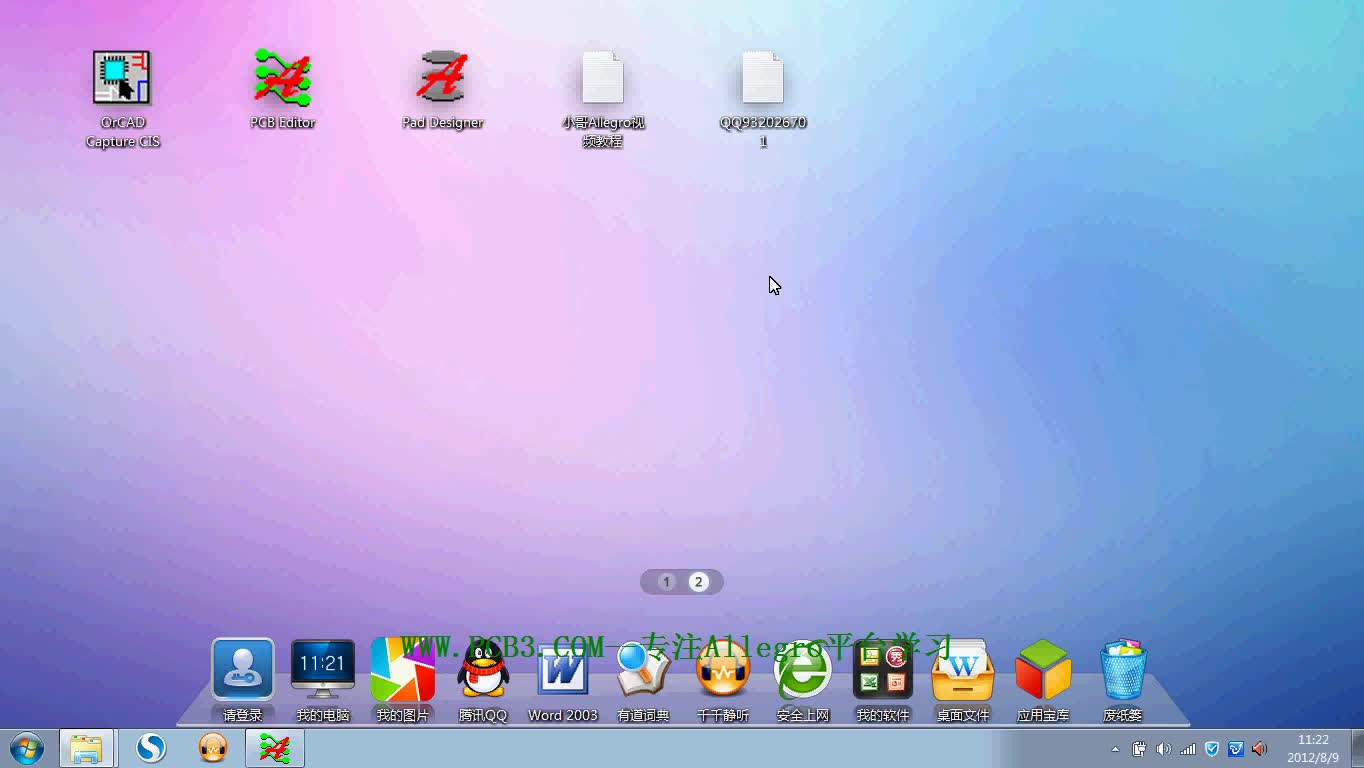1364x768 pixels.
Task: Switch to desktop page 1
Action: pyautogui.click(x=667, y=582)
